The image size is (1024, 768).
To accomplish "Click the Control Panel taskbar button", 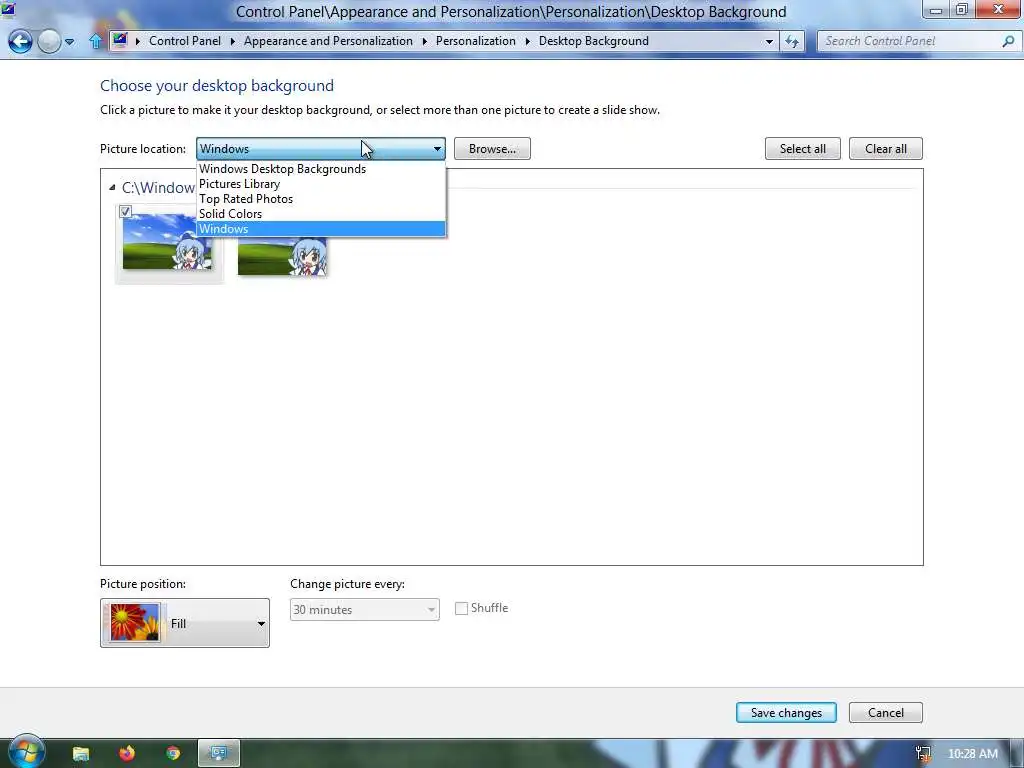I will point(219,753).
